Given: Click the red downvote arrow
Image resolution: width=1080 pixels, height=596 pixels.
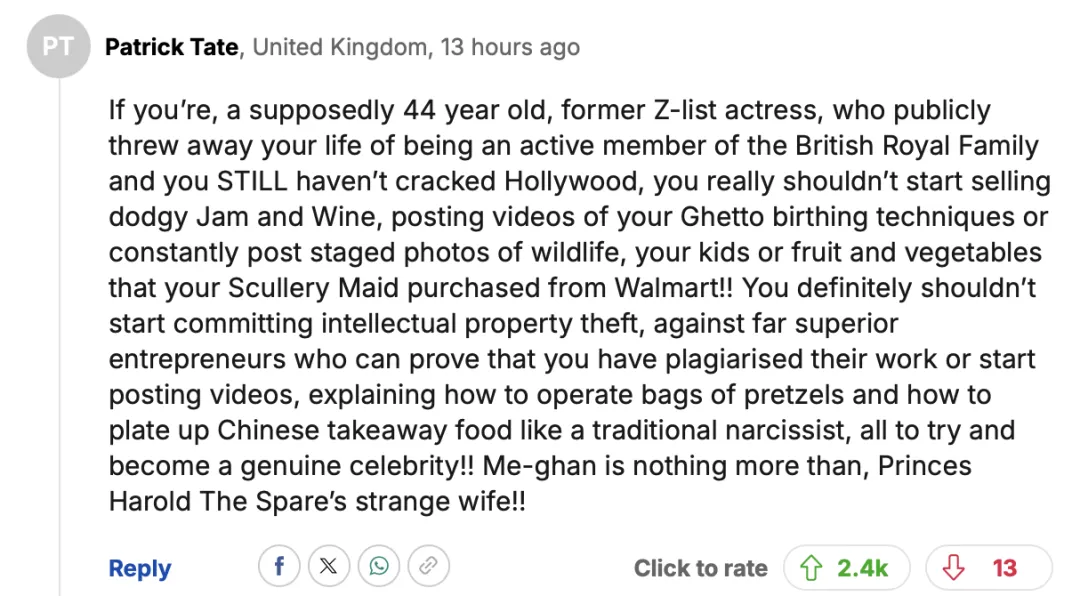Looking at the screenshot, I should click(954, 568).
